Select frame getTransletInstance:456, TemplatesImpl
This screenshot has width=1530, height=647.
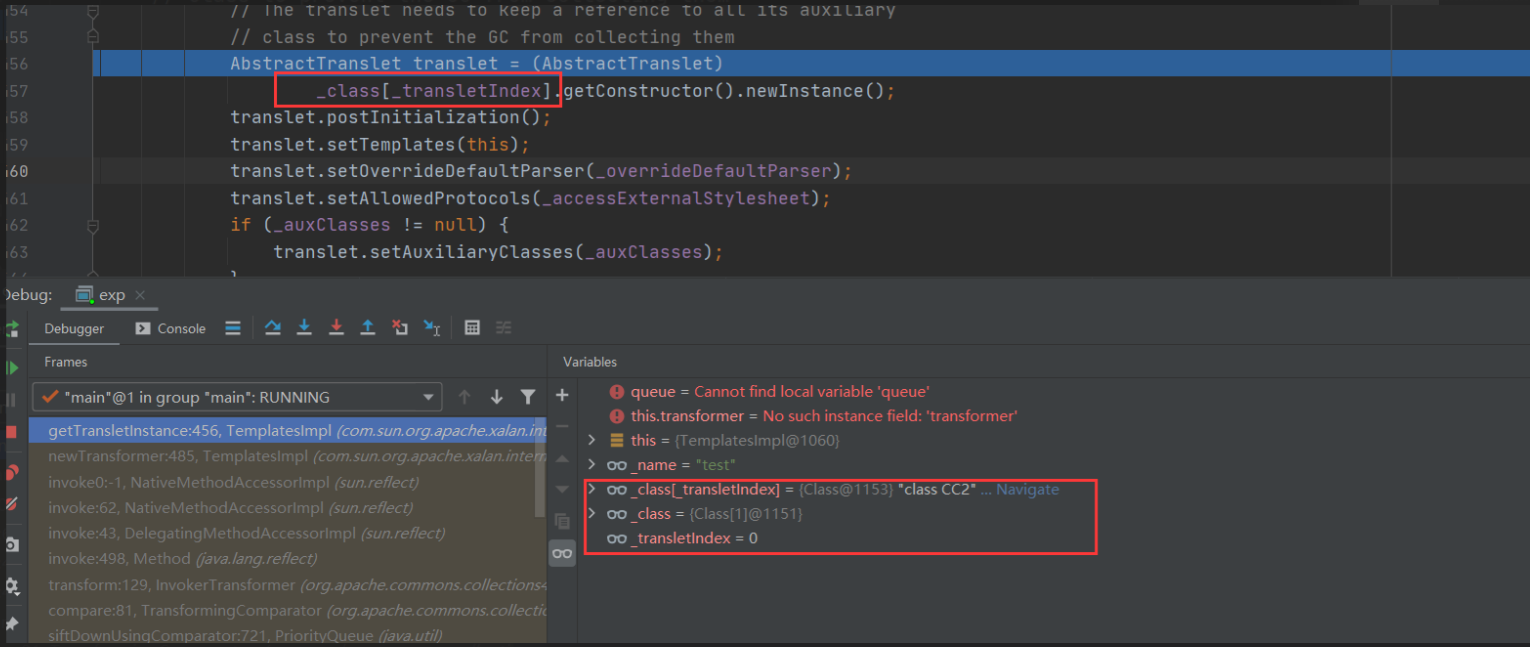288,430
